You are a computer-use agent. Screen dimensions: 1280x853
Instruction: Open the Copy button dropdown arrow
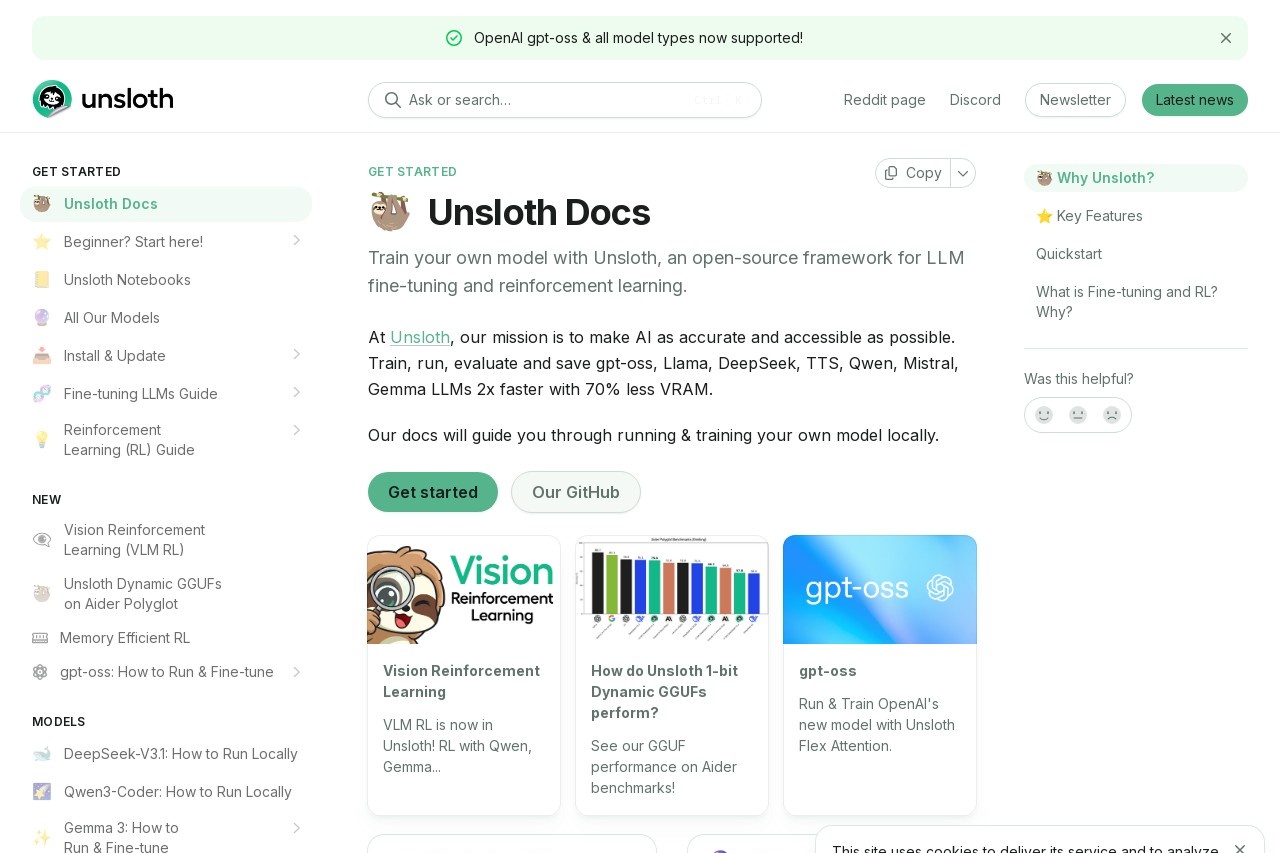pyautogui.click(x=963, y=173)
